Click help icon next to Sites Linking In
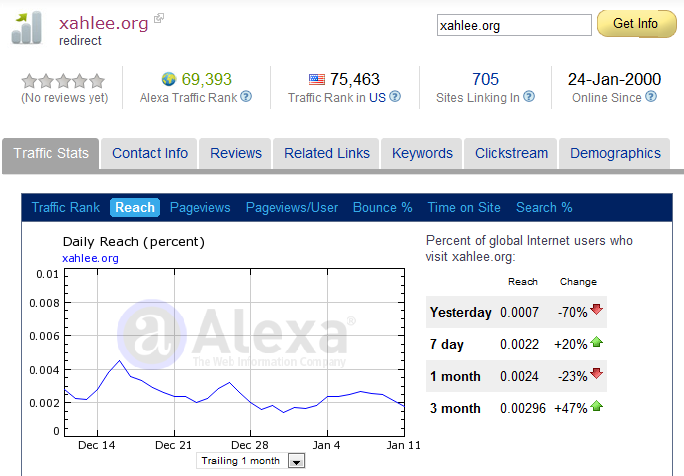 (529, 97)
